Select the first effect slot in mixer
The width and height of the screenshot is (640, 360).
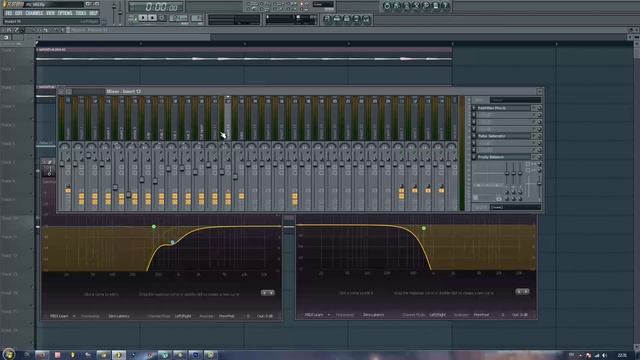pos(504,108)
